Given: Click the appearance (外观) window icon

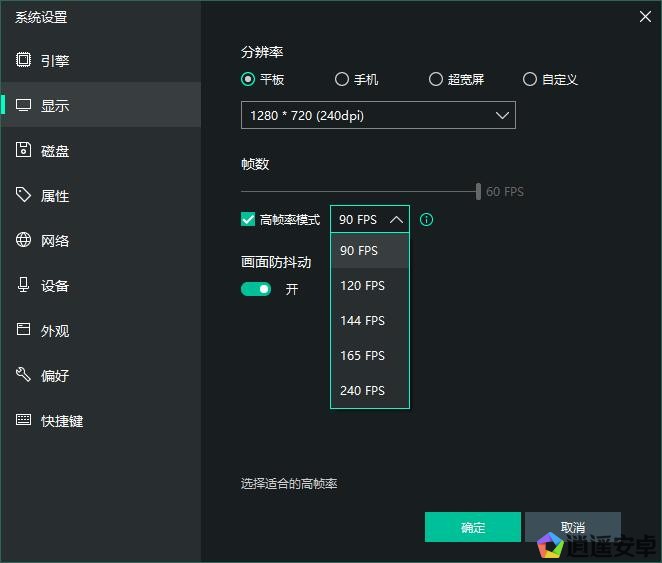Looking at the screenshot, I should [x=23, y=330].
